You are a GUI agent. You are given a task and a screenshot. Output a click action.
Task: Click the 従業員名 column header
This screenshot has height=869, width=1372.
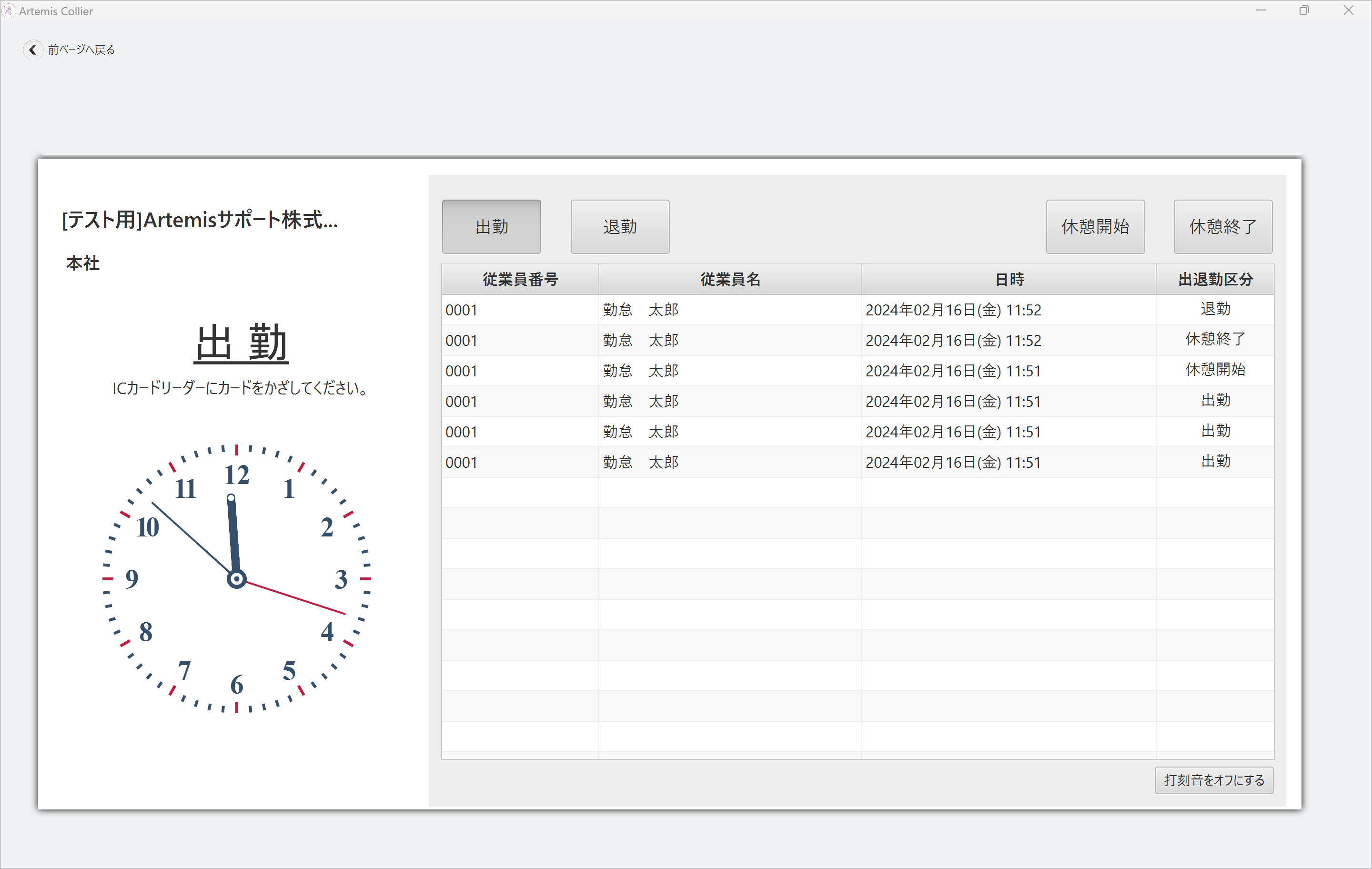point(730,279)
